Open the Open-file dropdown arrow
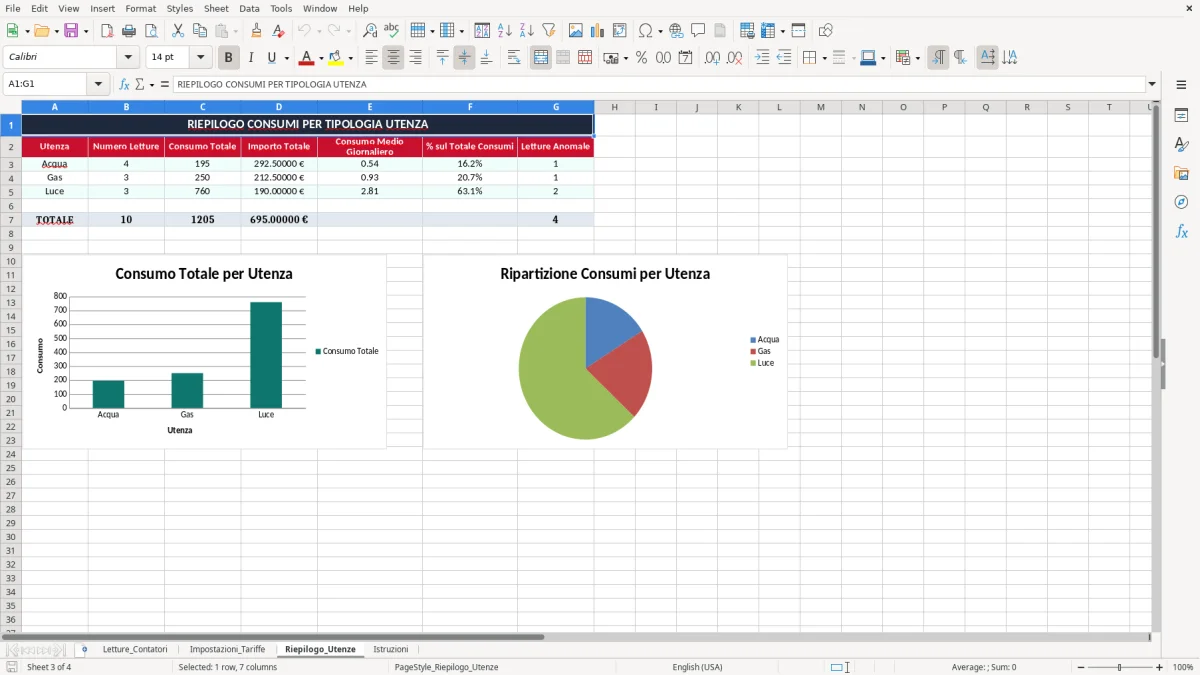Screen dimensions: 1200x675 (x=54, y=31)
